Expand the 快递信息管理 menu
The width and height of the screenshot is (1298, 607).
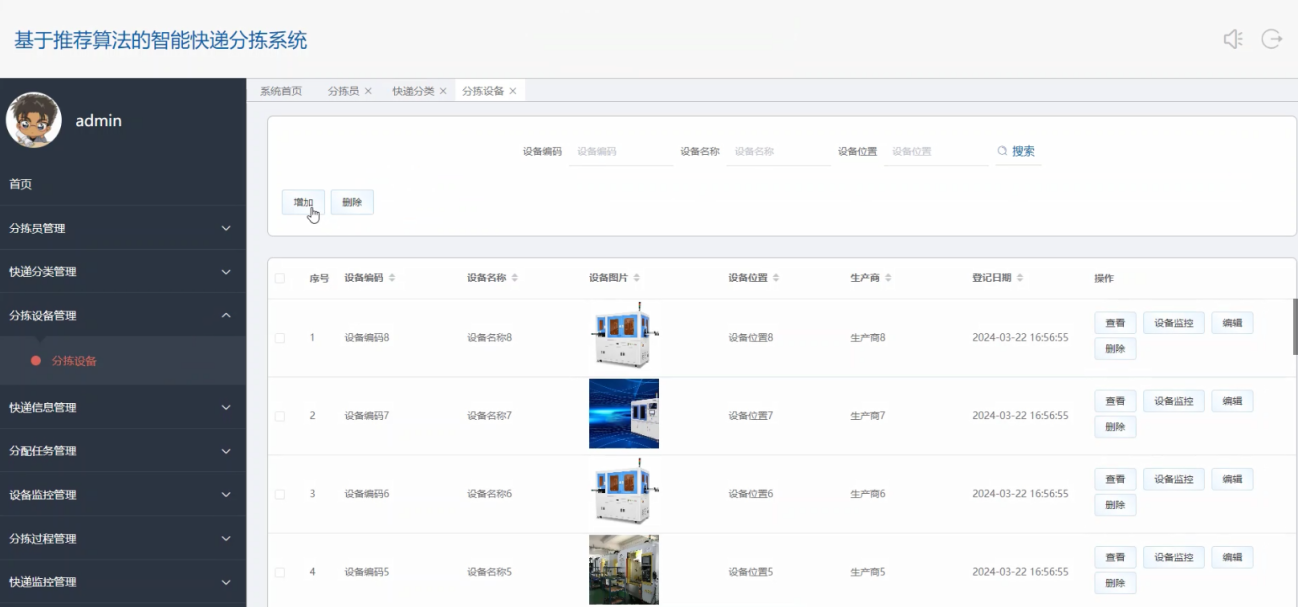pos(123,407)
